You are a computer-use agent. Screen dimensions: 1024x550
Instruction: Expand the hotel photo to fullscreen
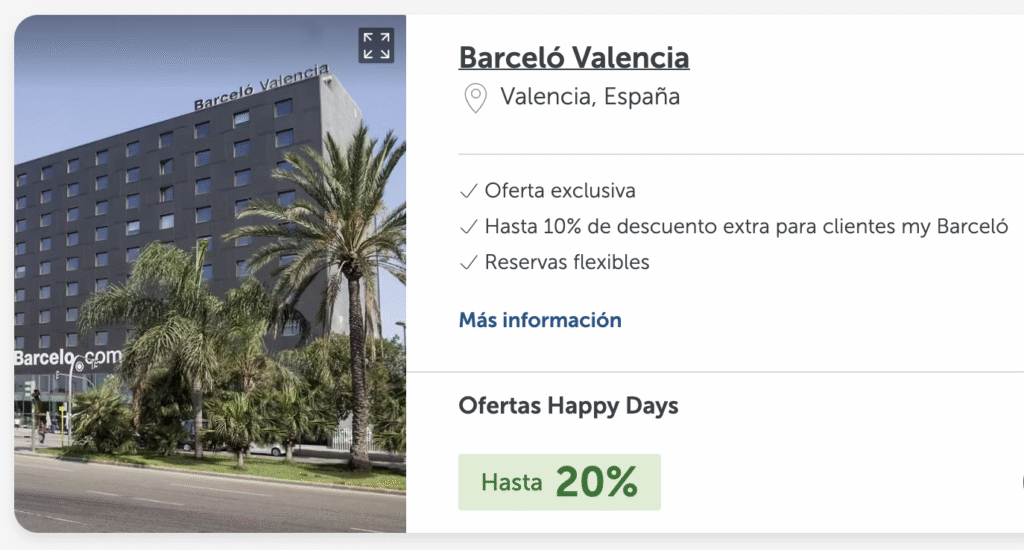(376, 46)
